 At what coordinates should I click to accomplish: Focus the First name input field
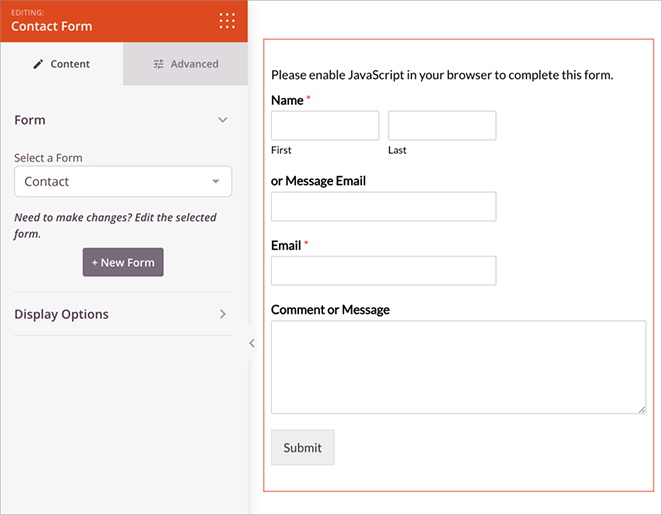325,125
